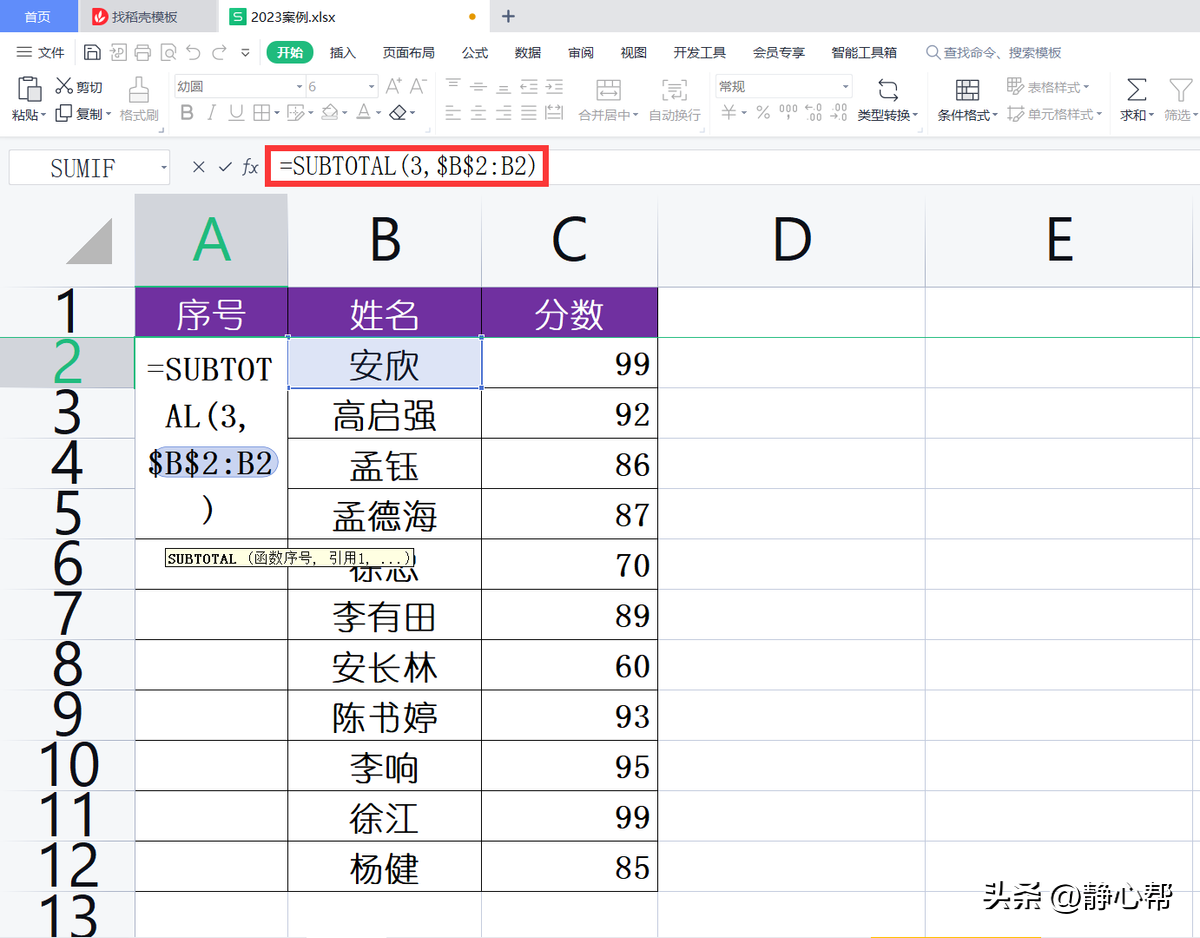Click the Cancel X icon in formula bar

pos(198,167)
